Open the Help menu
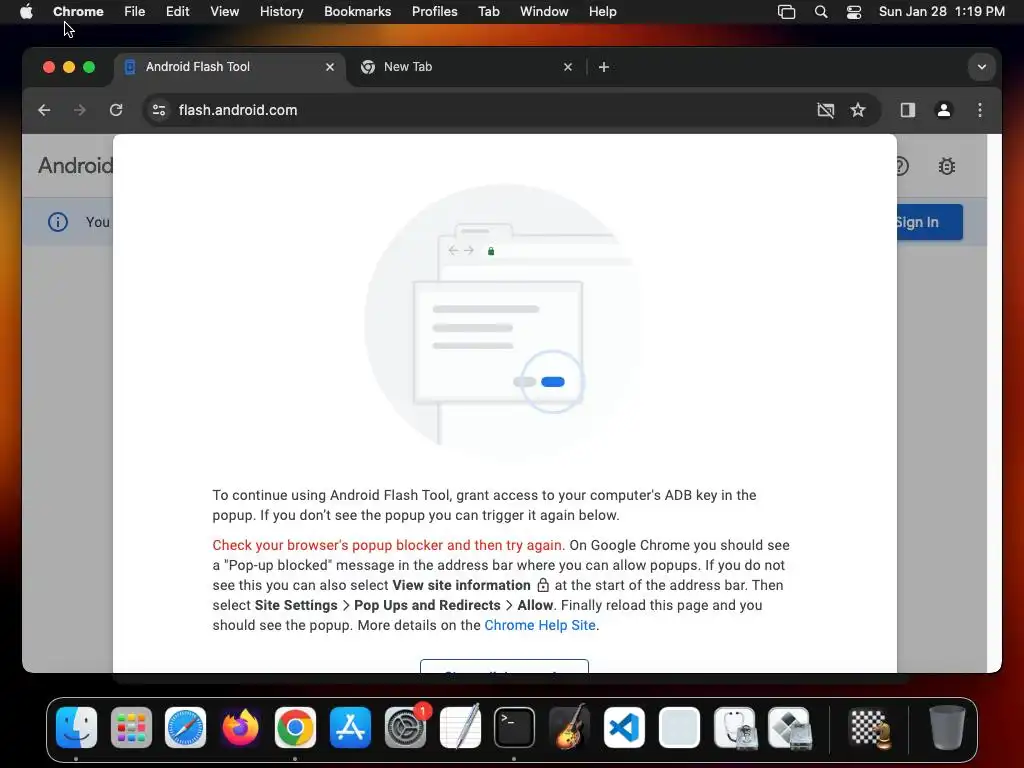Image resolution: width=1024 pixels, height=768 pixels. (x=602, y=12)
